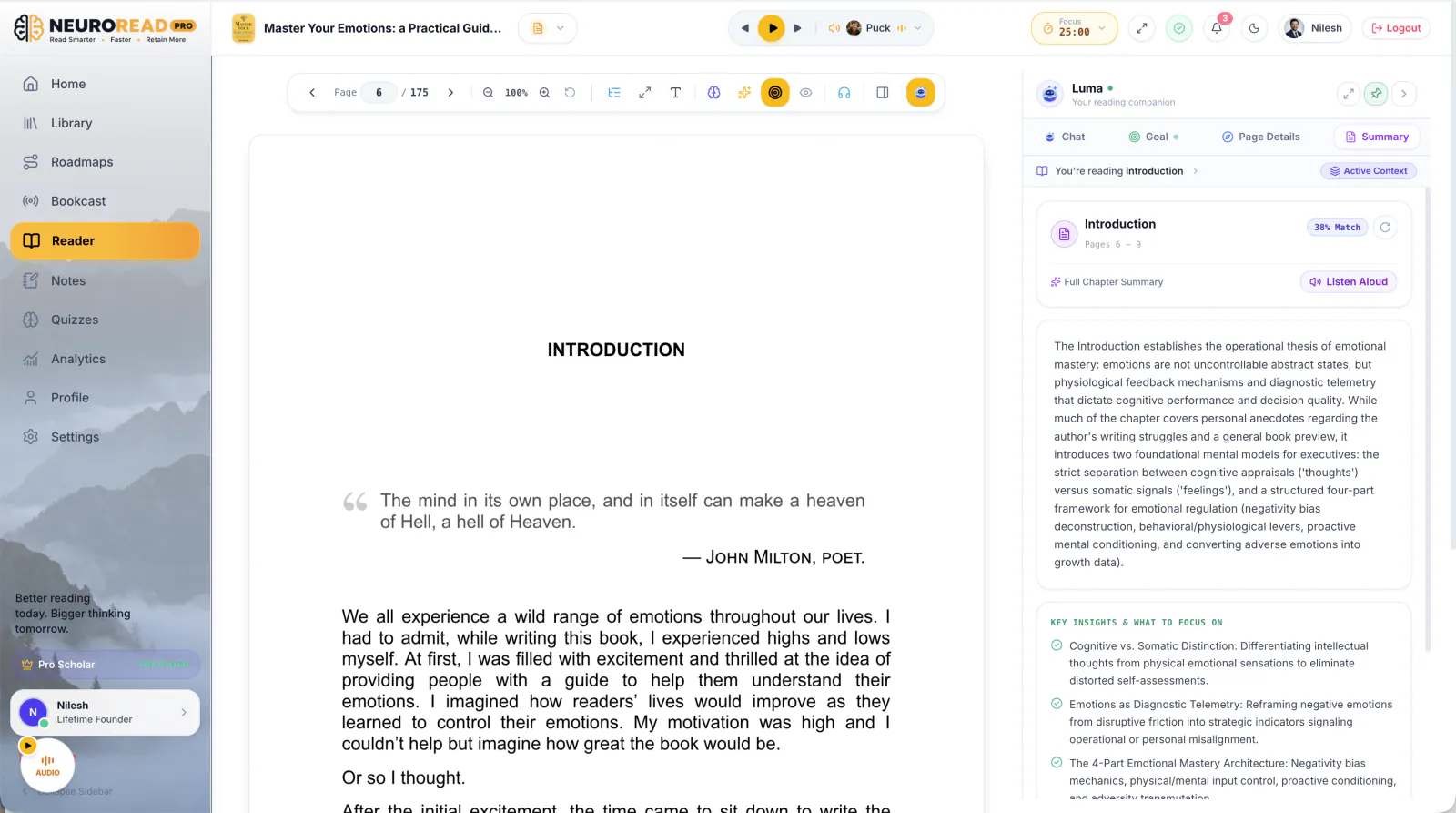Expand the Luma panel with arrows icon

click(x=1349, y=94)
